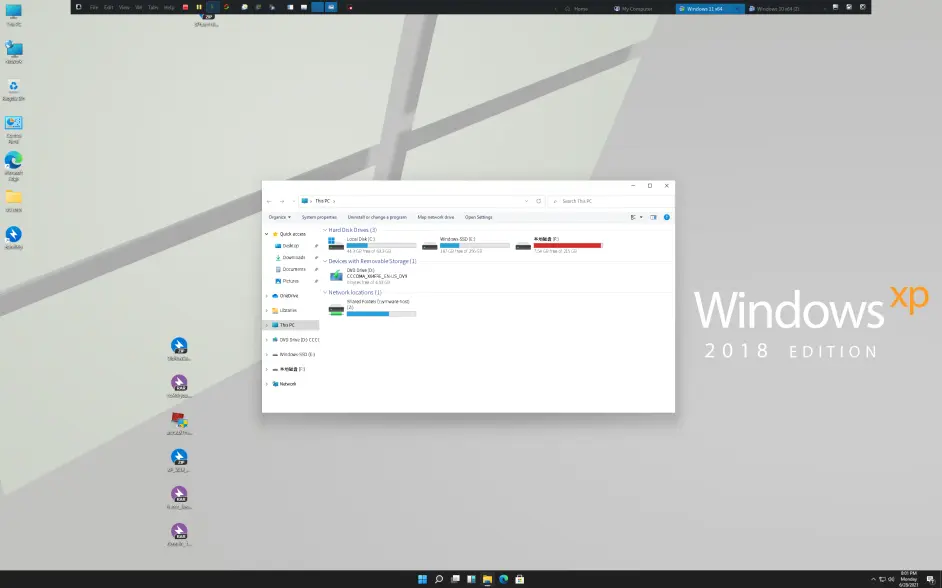Click the Explorer back arrow

click(x=269, y=201)
